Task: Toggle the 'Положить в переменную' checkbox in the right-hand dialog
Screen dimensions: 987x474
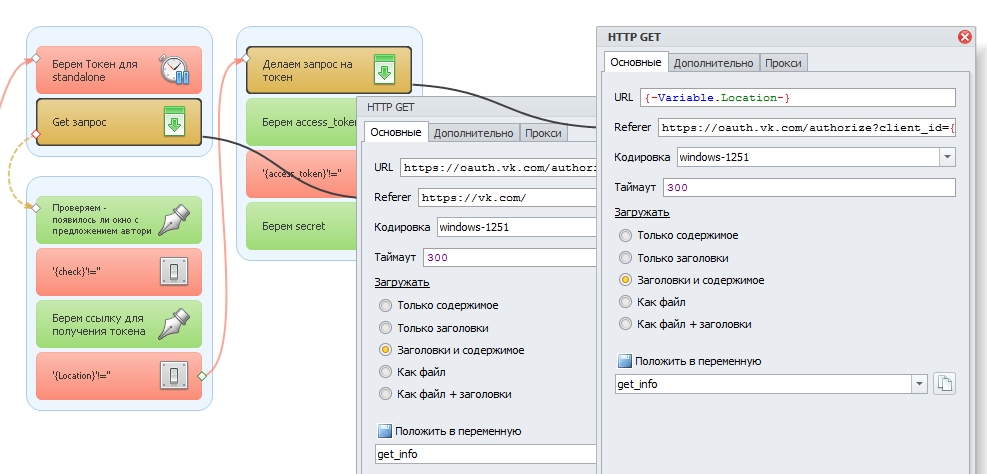Action: 625,361
